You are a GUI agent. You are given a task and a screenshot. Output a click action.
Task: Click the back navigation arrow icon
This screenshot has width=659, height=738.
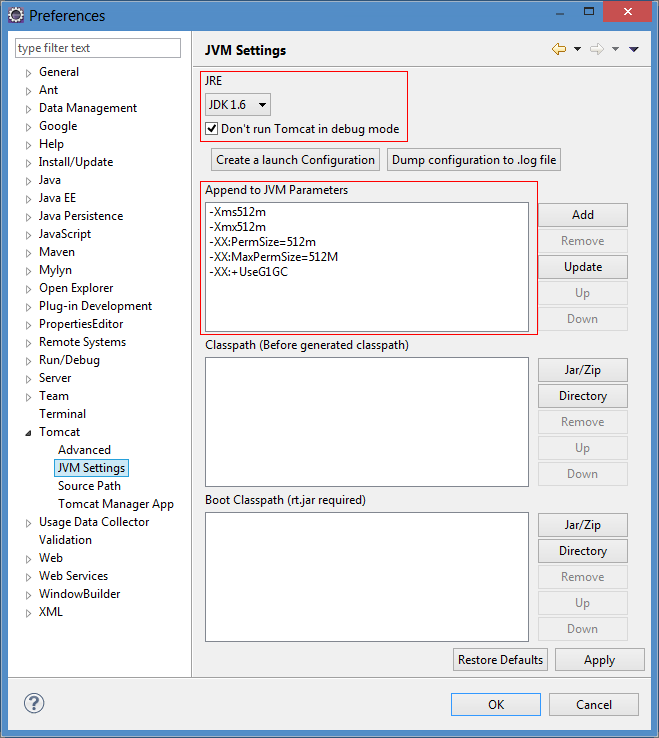[559, 49]
